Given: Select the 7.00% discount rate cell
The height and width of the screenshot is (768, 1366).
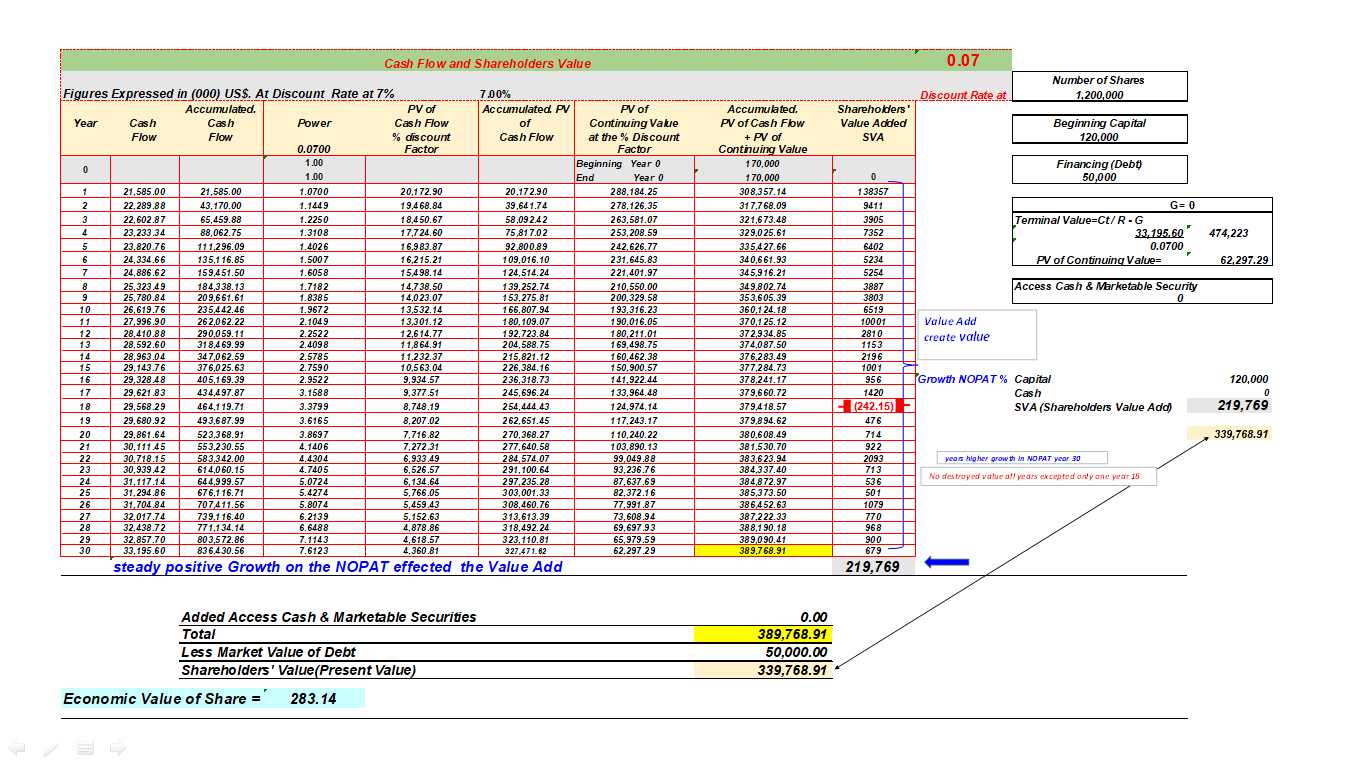Looking at the screenshot, I should click(x=497, y=94).
